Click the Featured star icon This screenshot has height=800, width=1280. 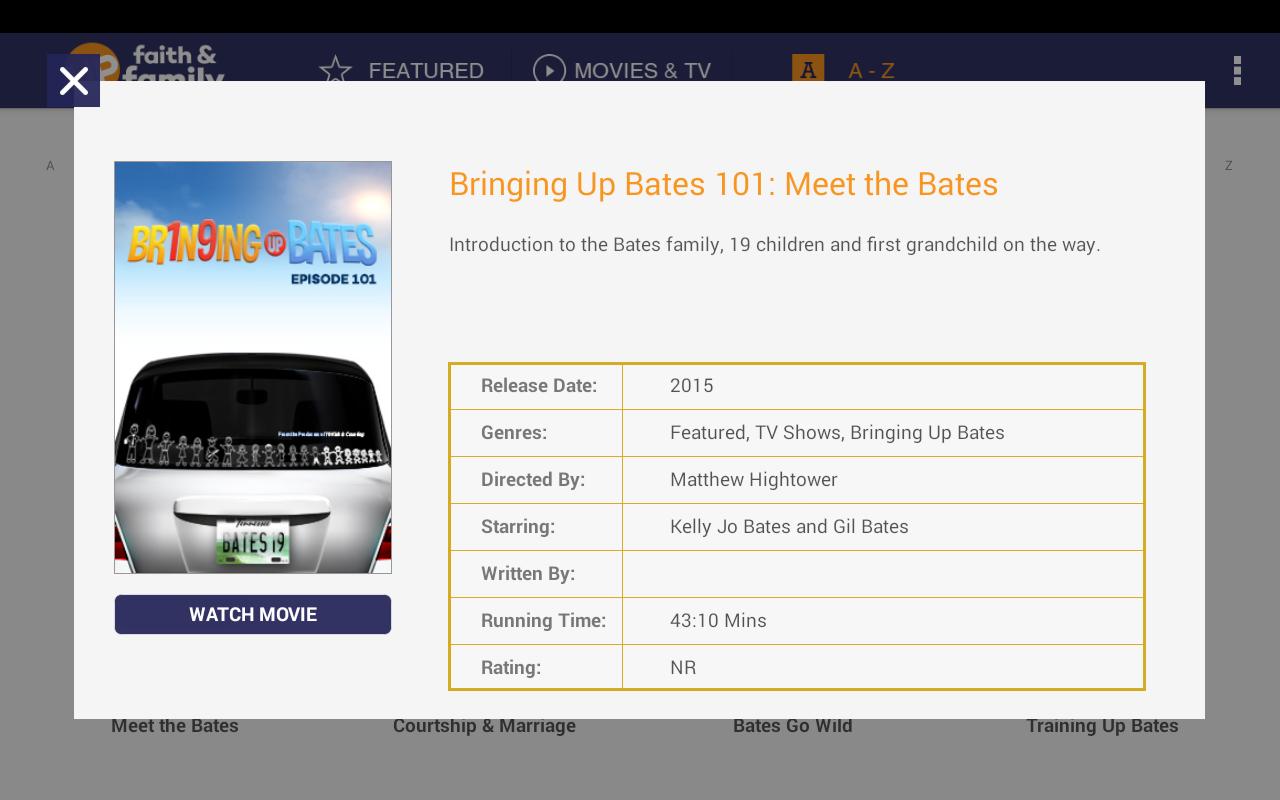tap(336, 70)
